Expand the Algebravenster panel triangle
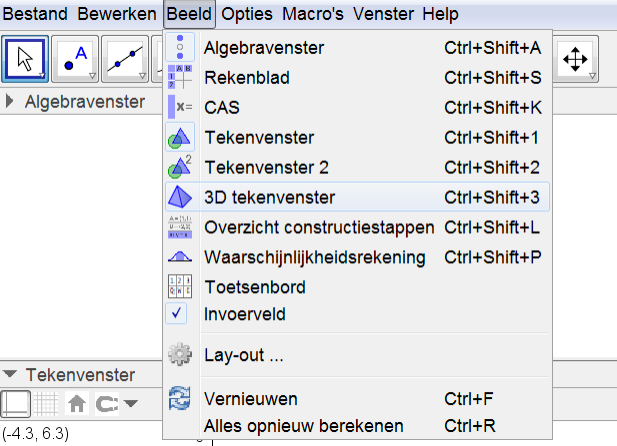617x446 pixels. (x=10, y=102)
